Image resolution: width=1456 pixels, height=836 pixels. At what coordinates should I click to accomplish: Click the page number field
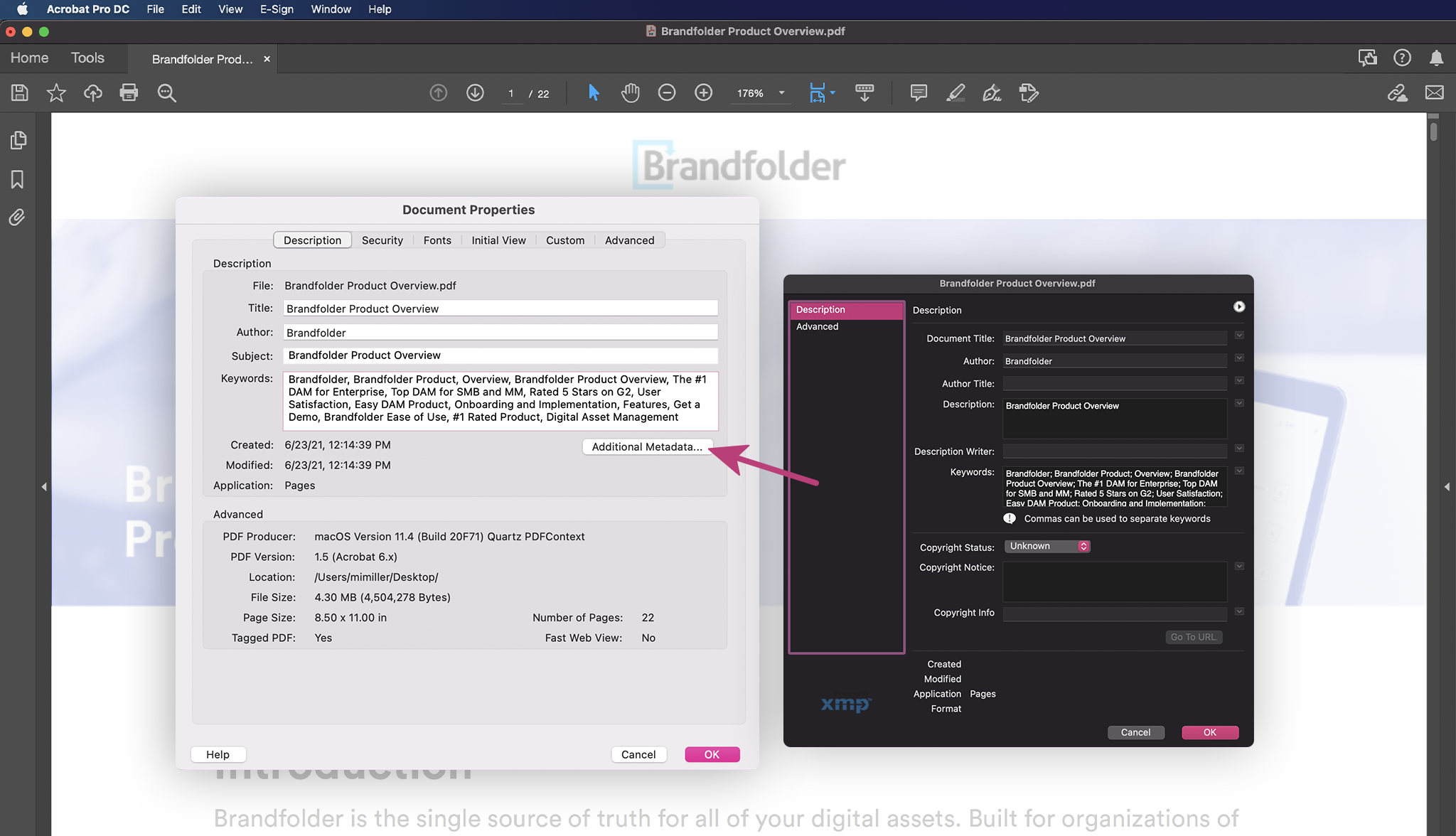pyautogui.click(x=511, y=94)
